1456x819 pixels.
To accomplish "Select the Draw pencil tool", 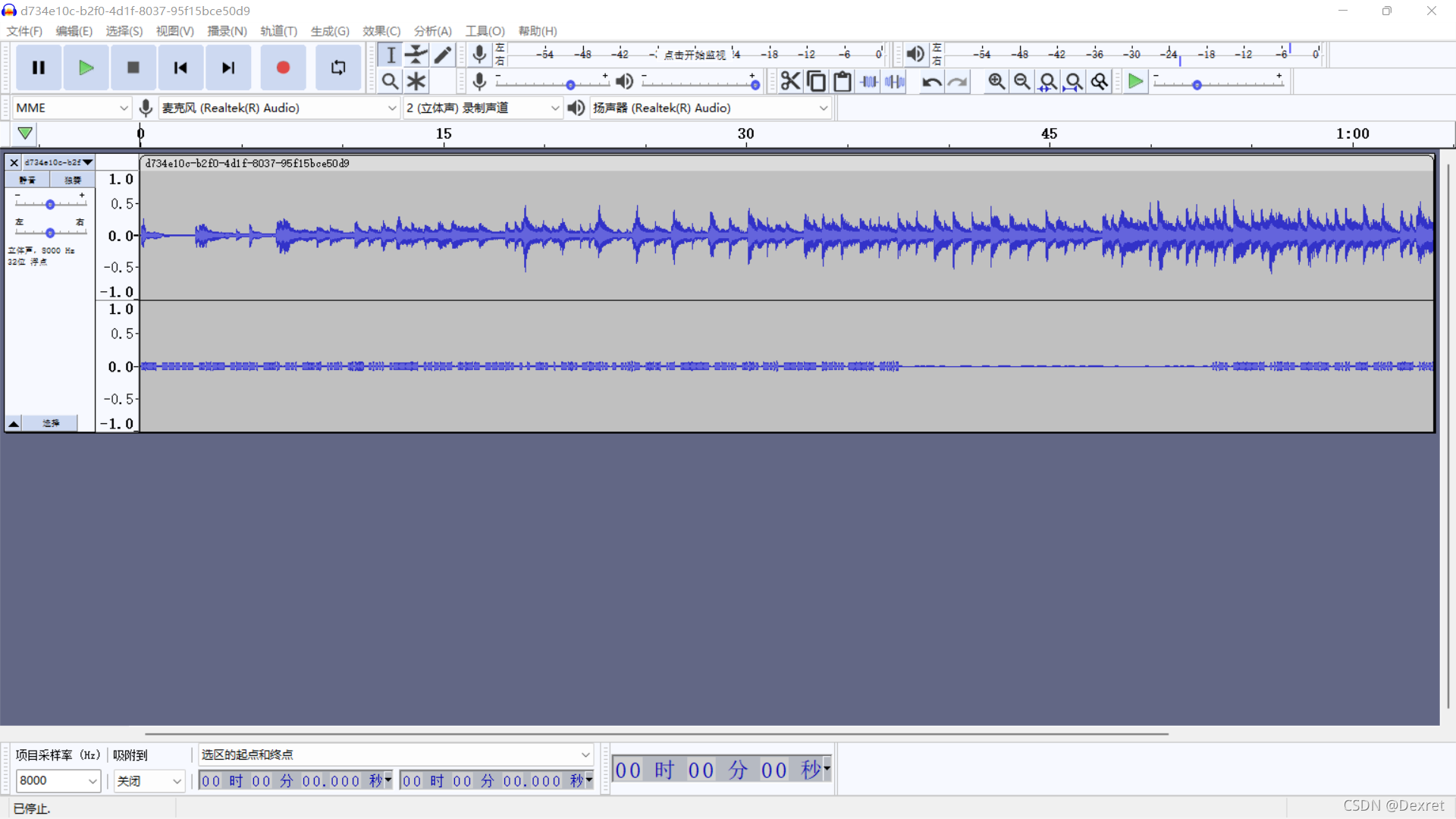I will tap(443, 55).
